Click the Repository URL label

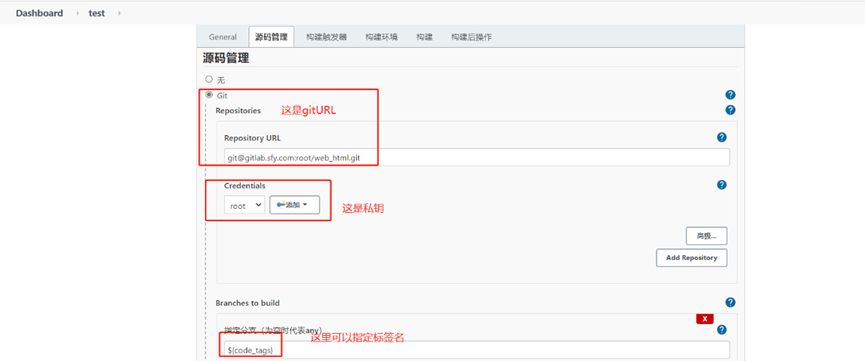(253, 138)
